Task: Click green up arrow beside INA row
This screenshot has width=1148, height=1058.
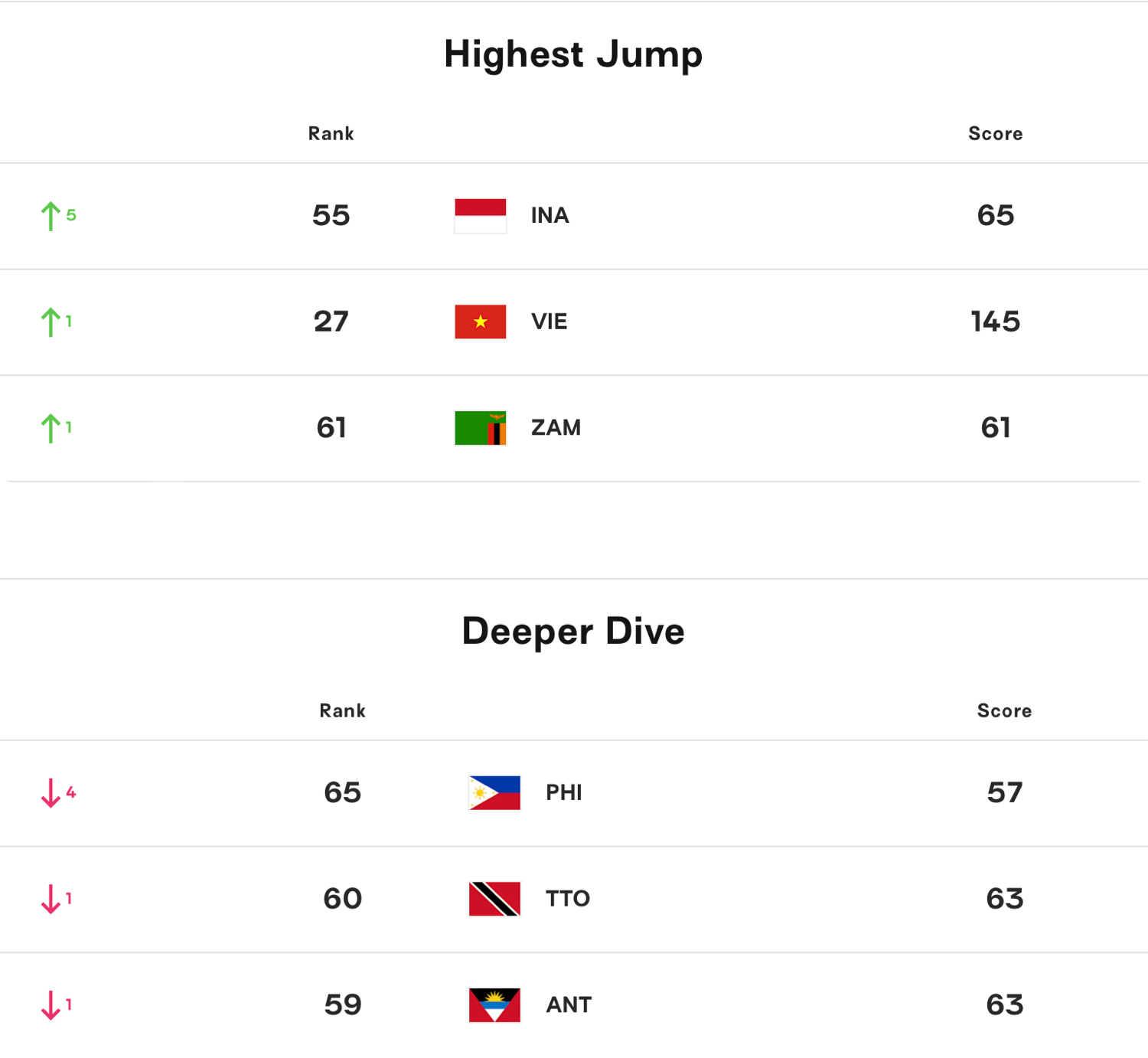Action: [51, 216]
